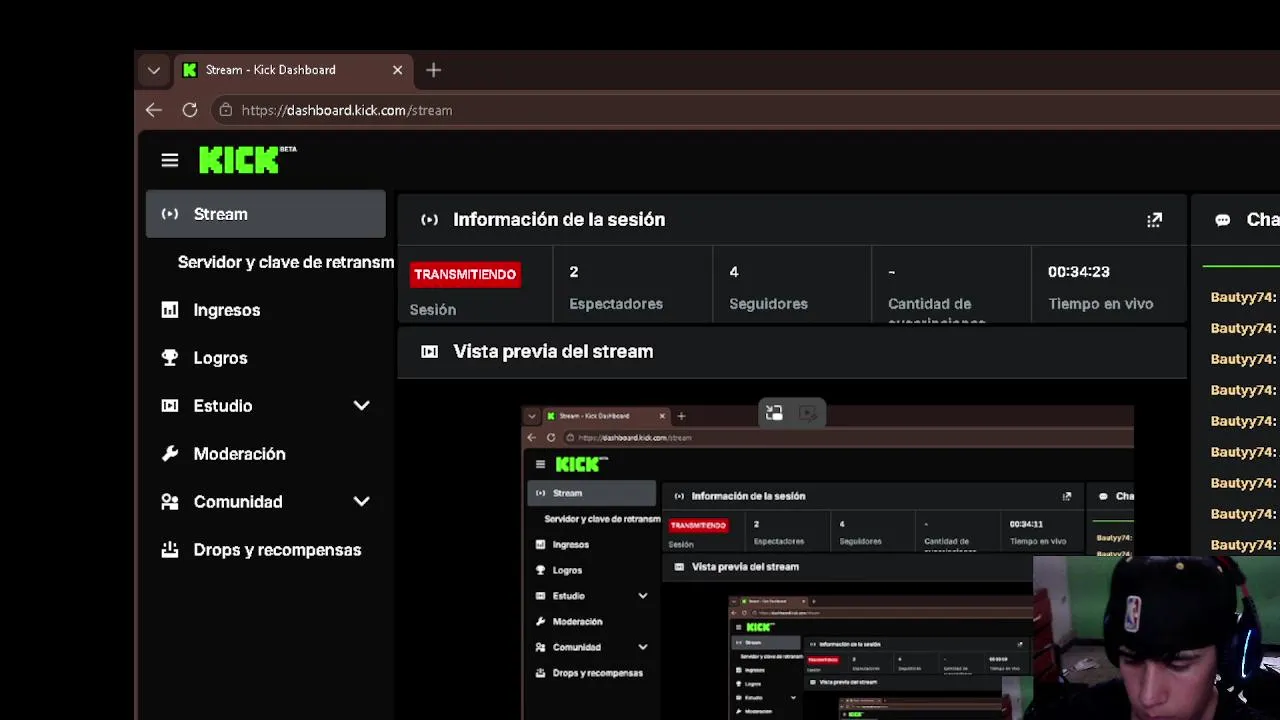The height and width of the screenshot is (720, 1280).
Task: Click the Logros trophy icon
Action: tap(170, 358)
